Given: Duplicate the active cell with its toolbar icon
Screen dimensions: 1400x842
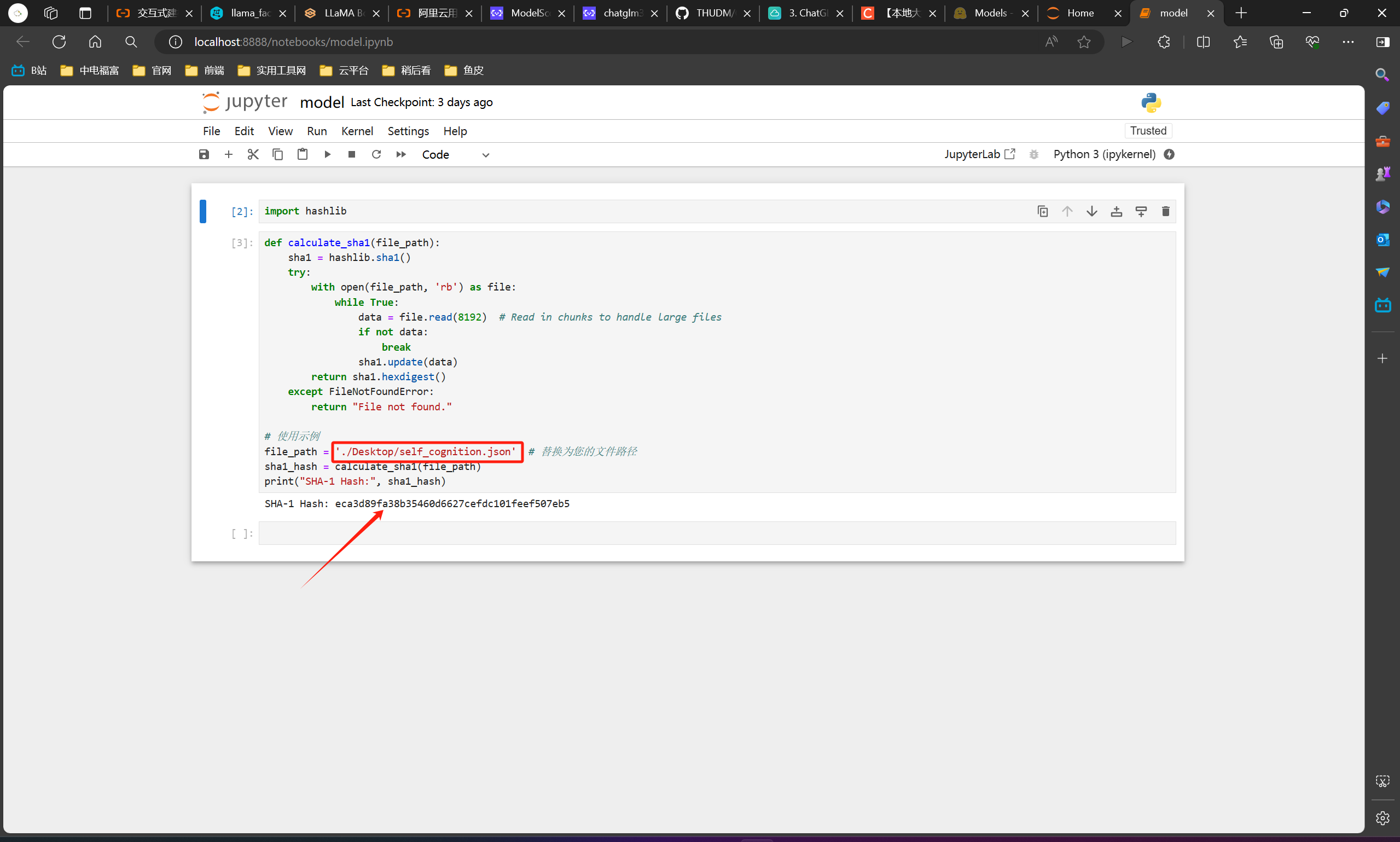Looking at the screenshot, I should click(1043, 211).
